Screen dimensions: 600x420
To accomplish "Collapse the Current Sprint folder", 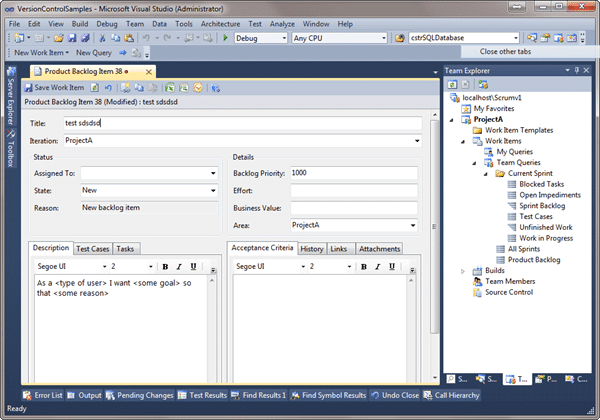I will [486, 174].
